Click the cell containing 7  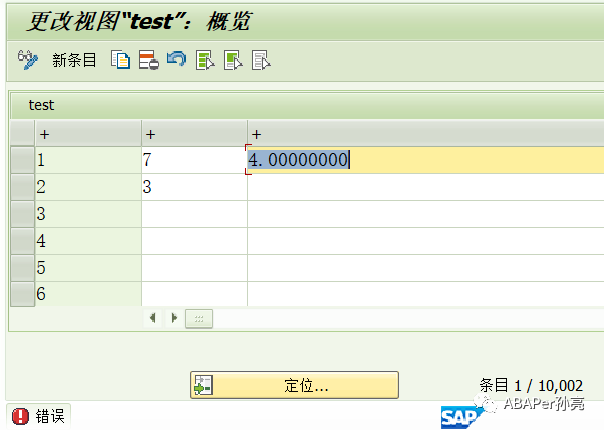coord(195,160)
